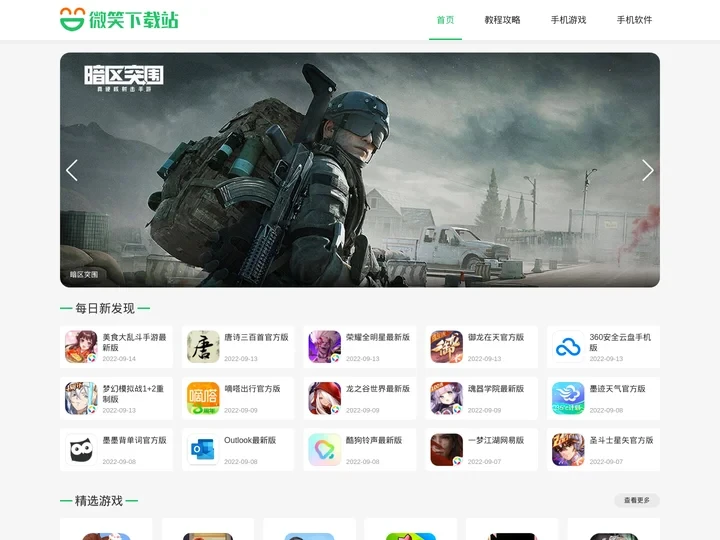The width and height of the screenshot is (720, 540).
Task: Click 荣耀全明星最新版 title link
Action: pos(377,337)
